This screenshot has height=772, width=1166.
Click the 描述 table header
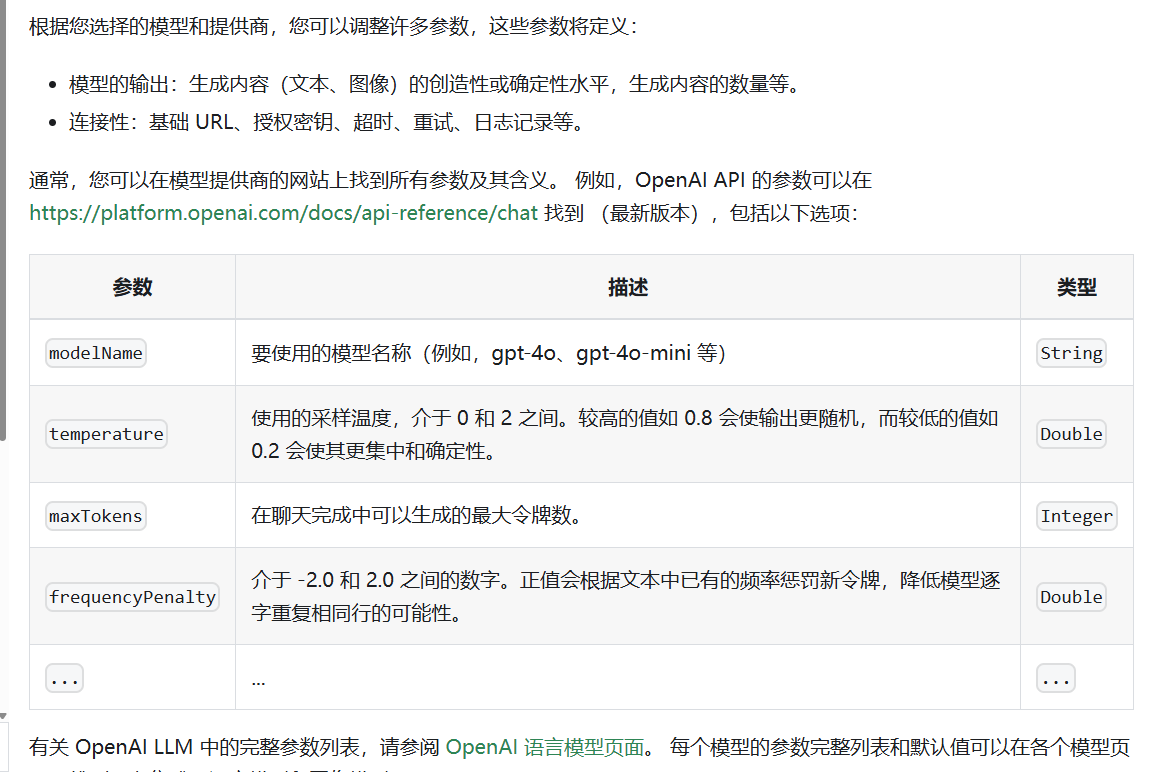point(627,287)
